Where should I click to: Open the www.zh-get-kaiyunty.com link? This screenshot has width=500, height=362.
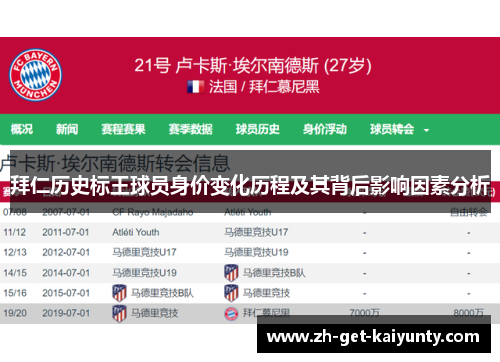pyautogui.click(x=373, y=336)
